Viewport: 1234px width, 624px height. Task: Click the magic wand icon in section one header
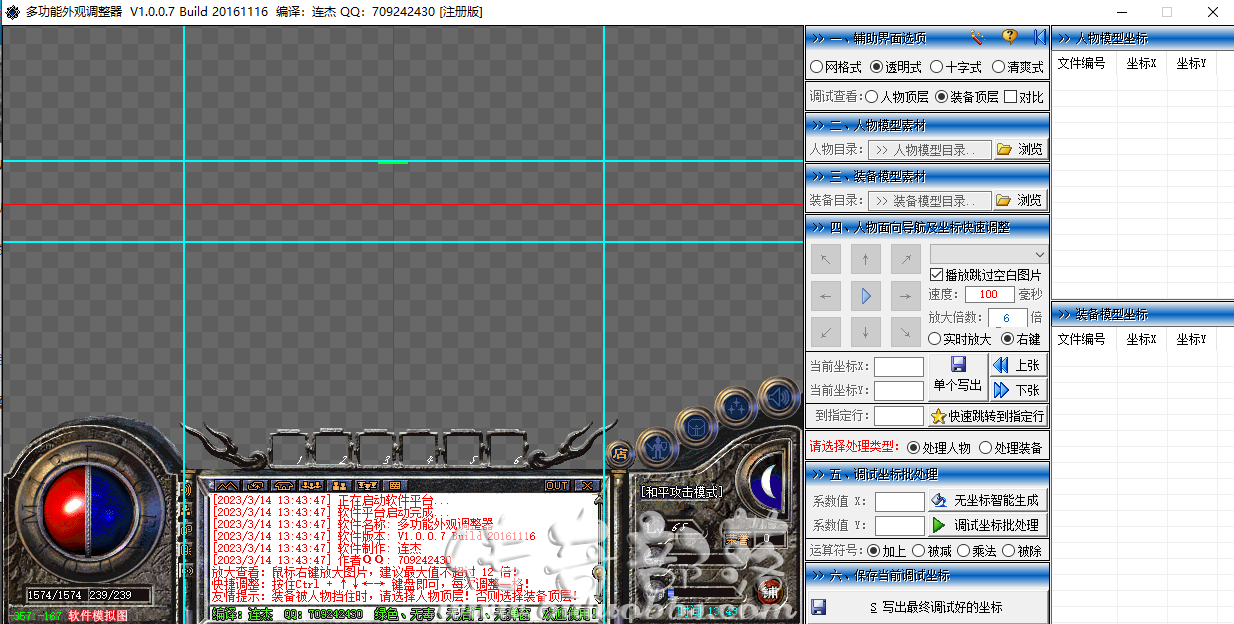point(977,37)
